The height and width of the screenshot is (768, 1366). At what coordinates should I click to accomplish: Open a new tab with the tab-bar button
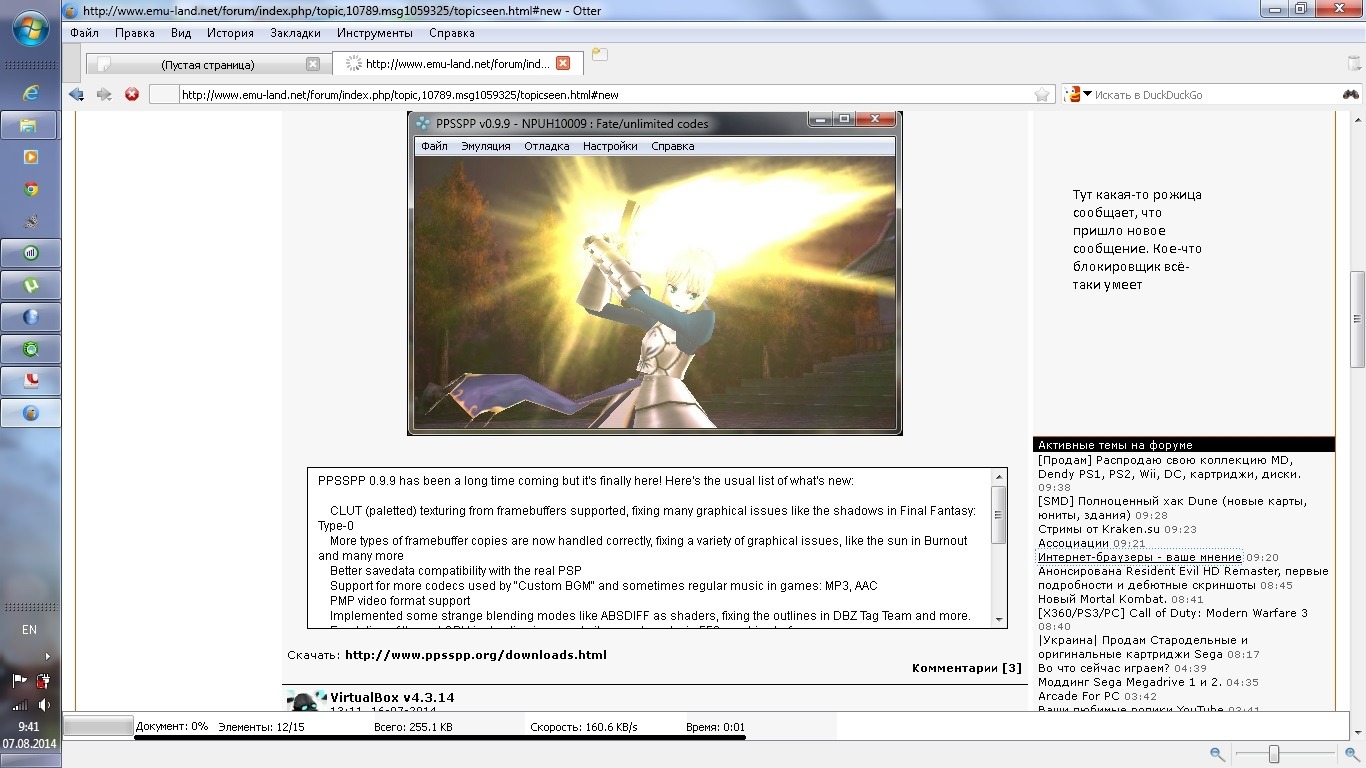tap(599, 54)
